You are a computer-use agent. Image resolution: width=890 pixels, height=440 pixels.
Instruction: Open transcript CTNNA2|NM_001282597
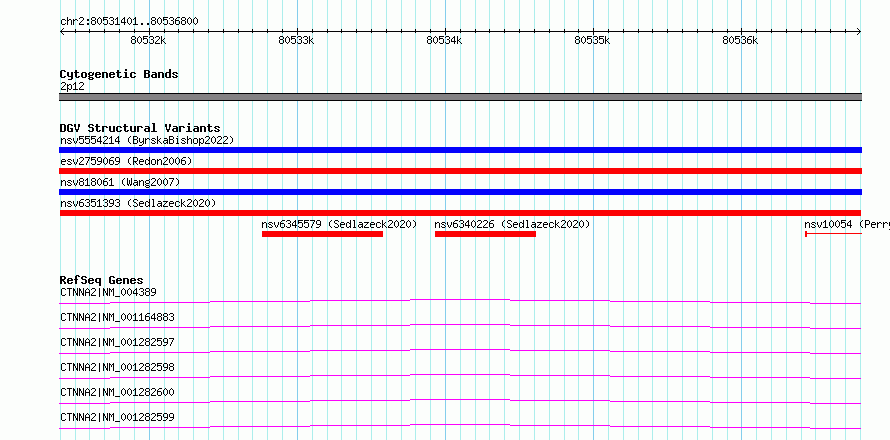117,342
